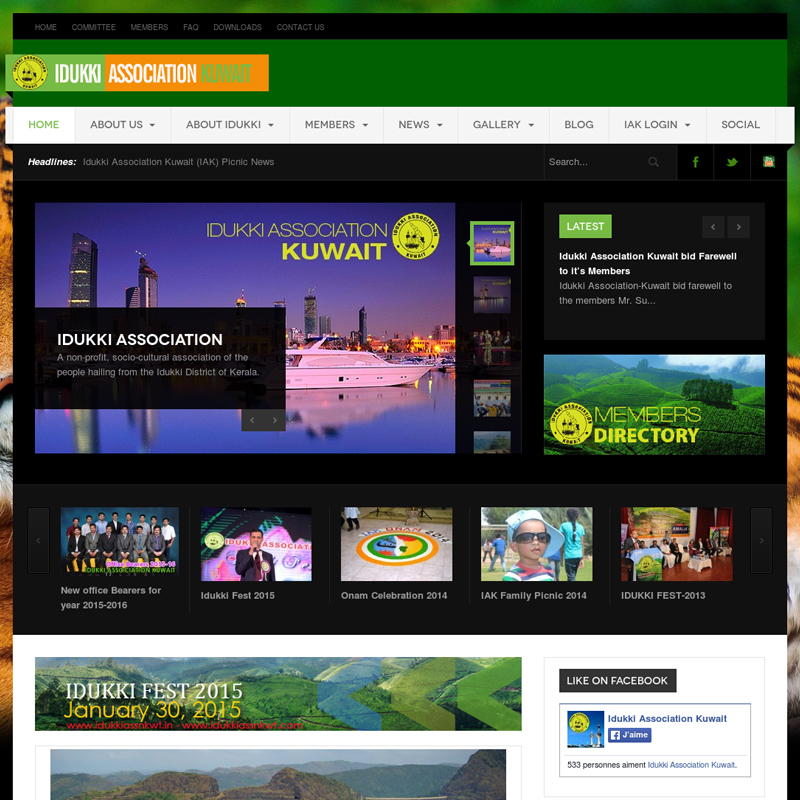
Task: Open Downloads in the top bar
Action: (x=237, y=27)
